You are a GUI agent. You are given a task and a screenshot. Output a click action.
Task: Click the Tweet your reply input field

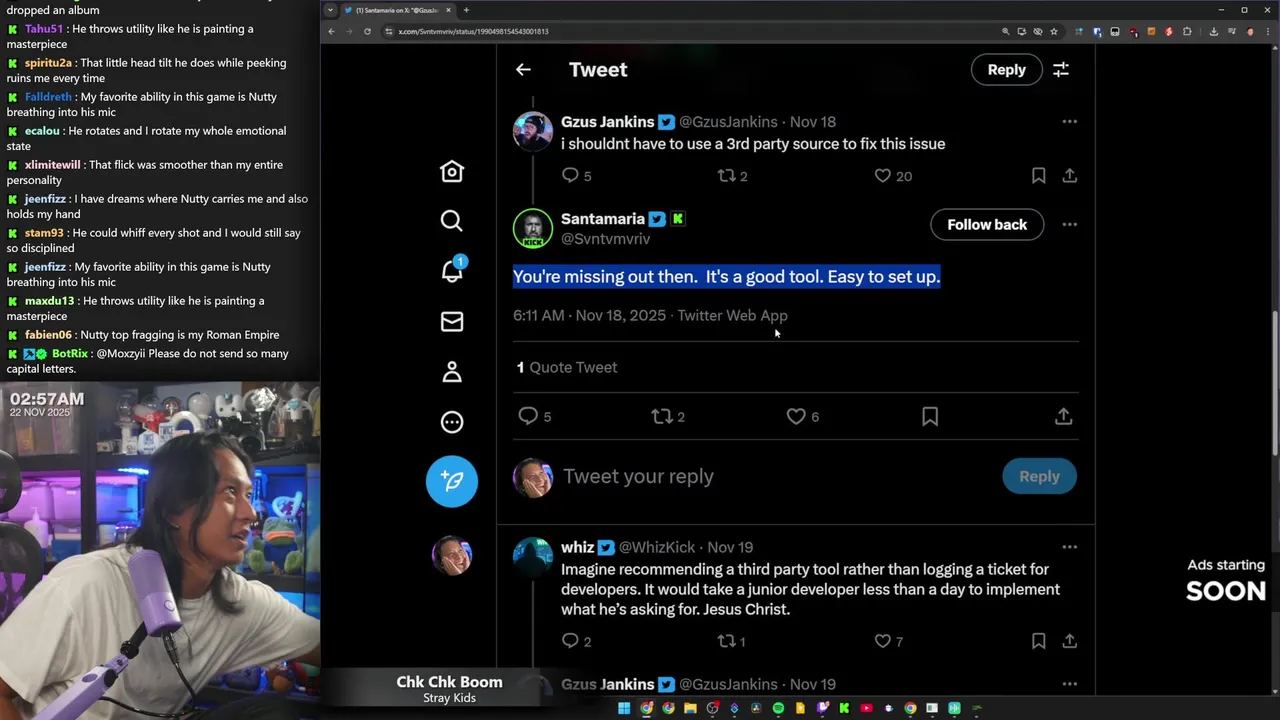pyautogui.click(x=775, y=477)
